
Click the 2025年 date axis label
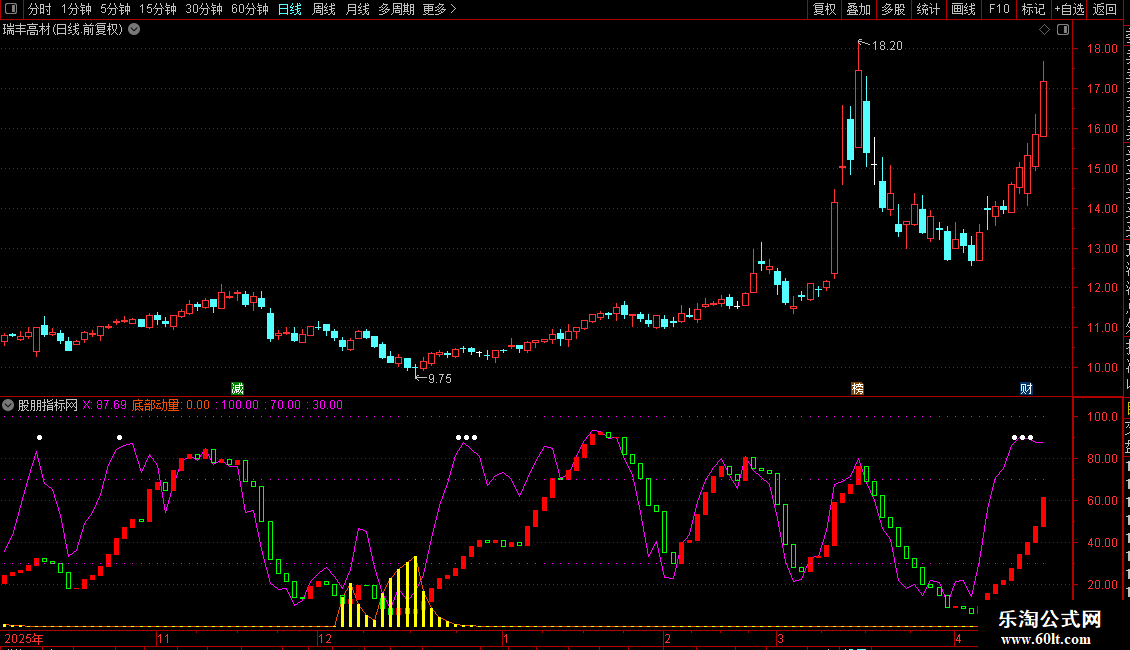[24, 638]
